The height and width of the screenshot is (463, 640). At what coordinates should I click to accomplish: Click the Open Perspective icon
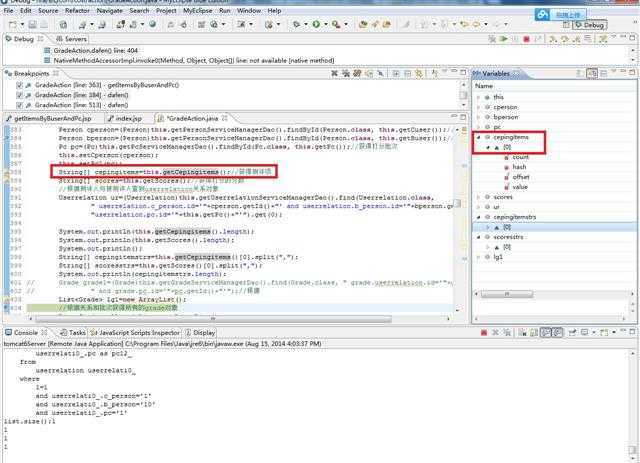pos(566,25)
